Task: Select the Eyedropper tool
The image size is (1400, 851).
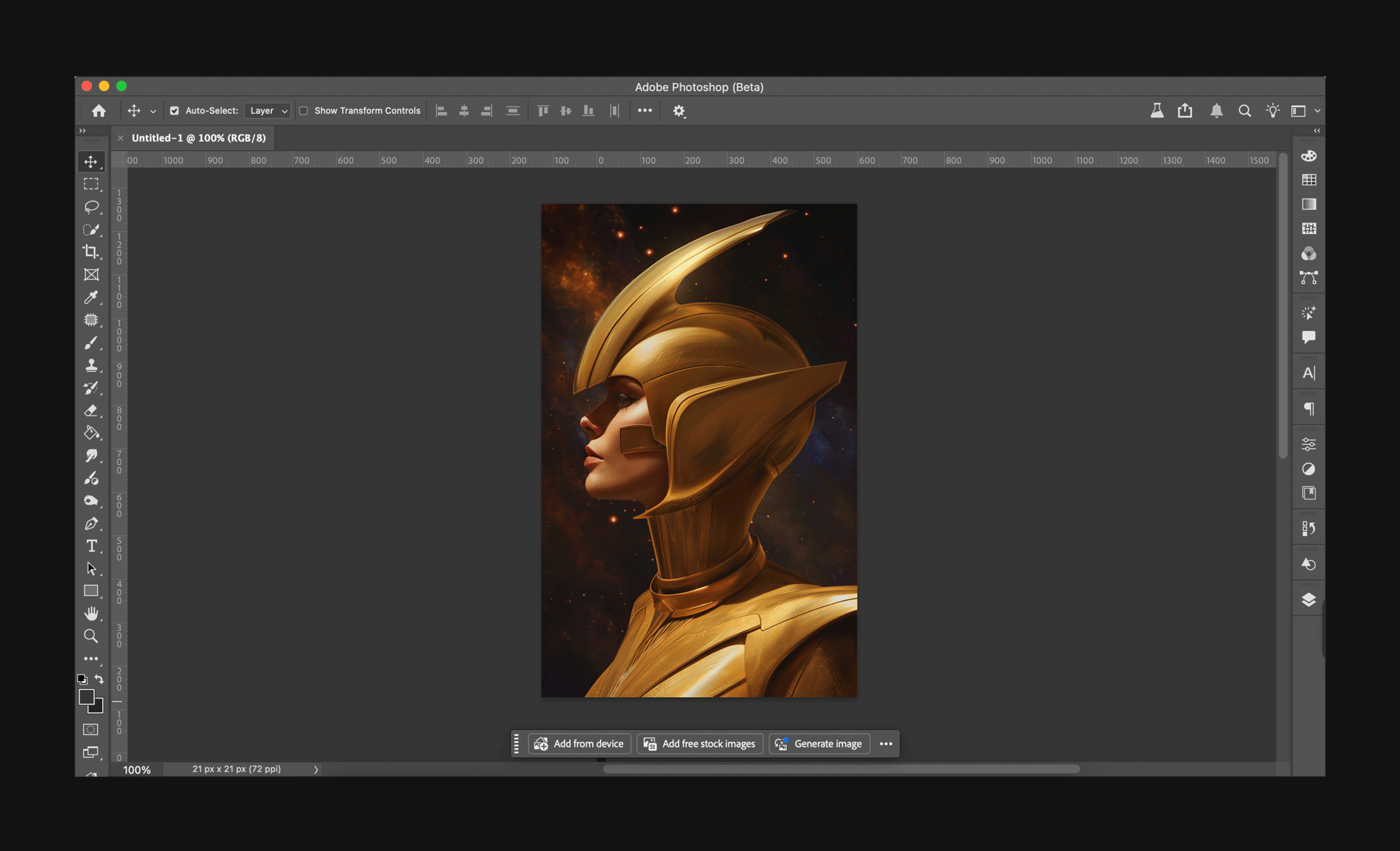Action: click(90, 298)
